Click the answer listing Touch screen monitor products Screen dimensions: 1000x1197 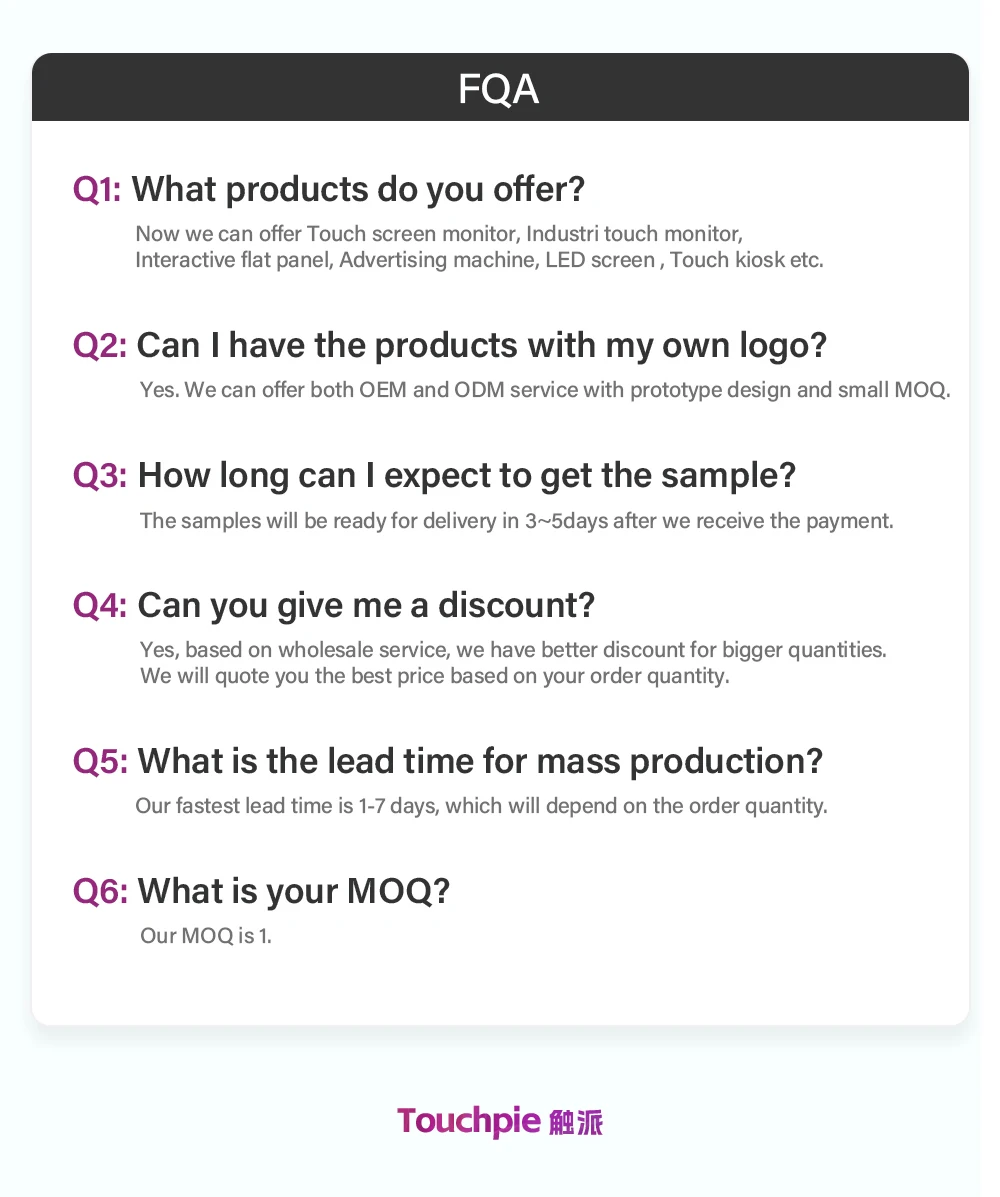pyautogui.click(x=479, y=247)
